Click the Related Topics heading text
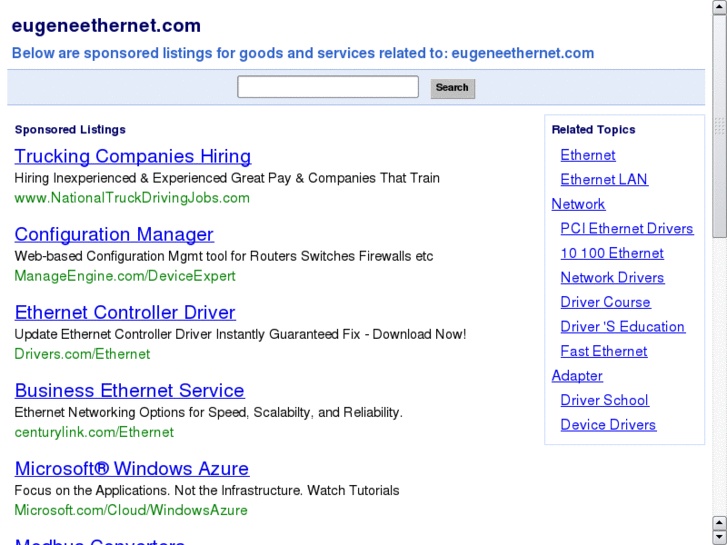Screen dimensions: 727x545 (593, 129)
